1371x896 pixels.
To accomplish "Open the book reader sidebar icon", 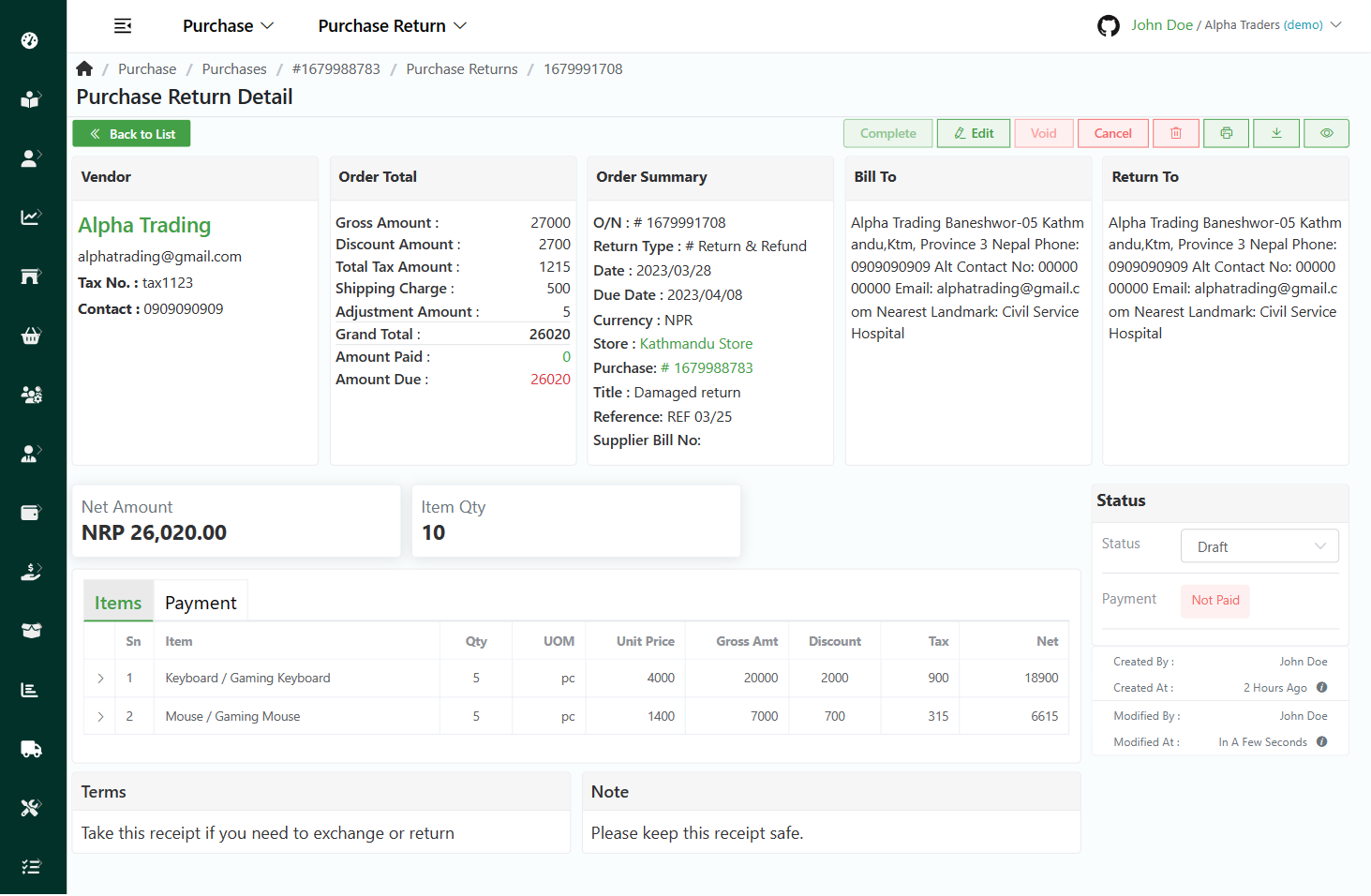I will pyautogui.click(x=30, y=99).
